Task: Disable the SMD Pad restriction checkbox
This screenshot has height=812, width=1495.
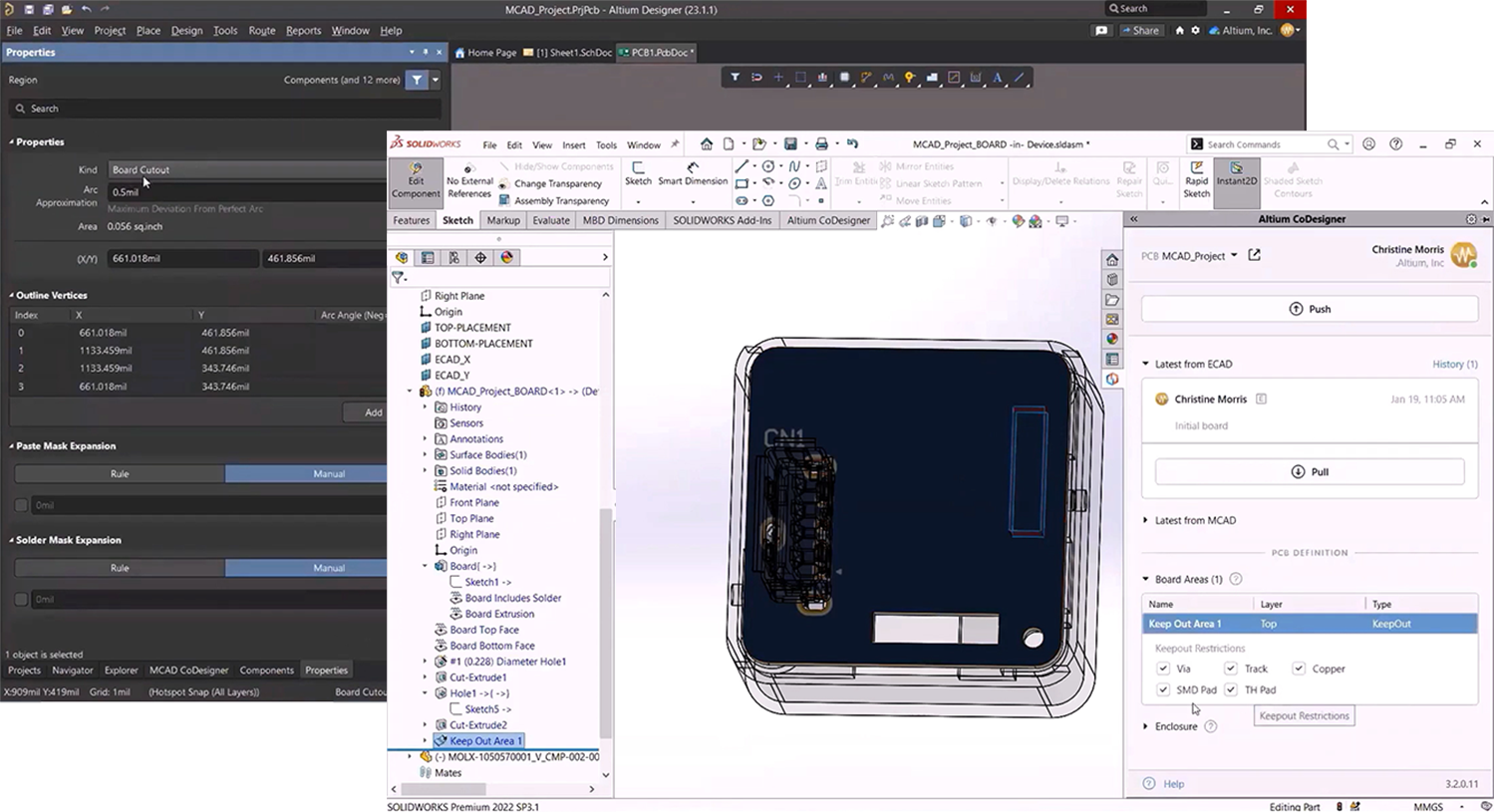Action: click(x=1163, y=689)
